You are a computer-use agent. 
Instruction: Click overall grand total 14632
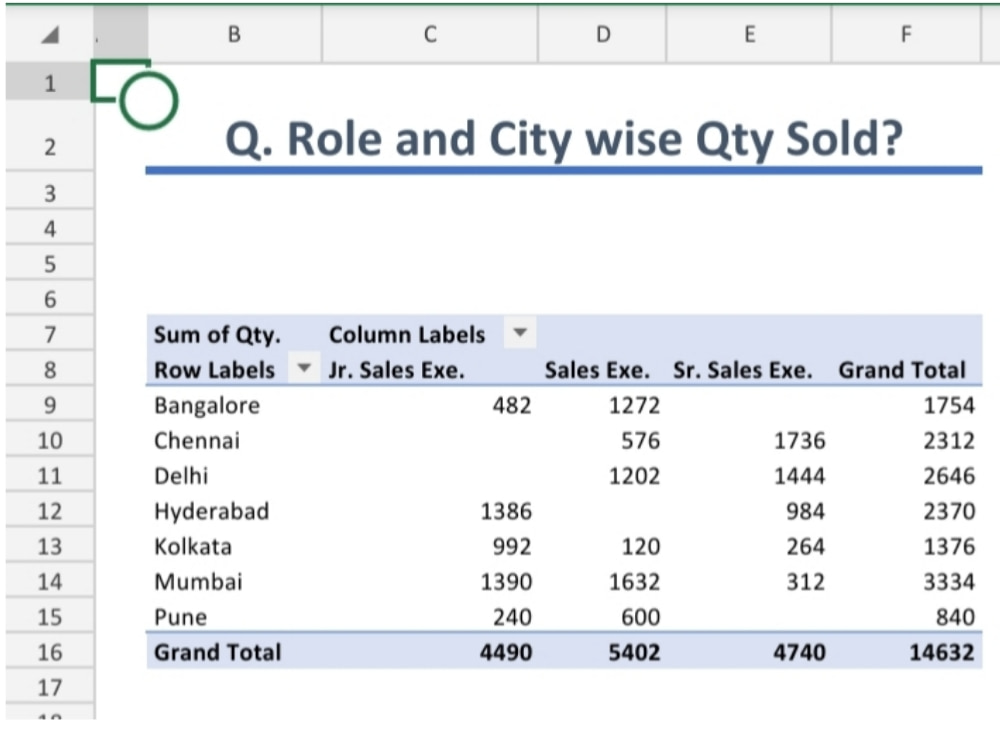[942, 652]
